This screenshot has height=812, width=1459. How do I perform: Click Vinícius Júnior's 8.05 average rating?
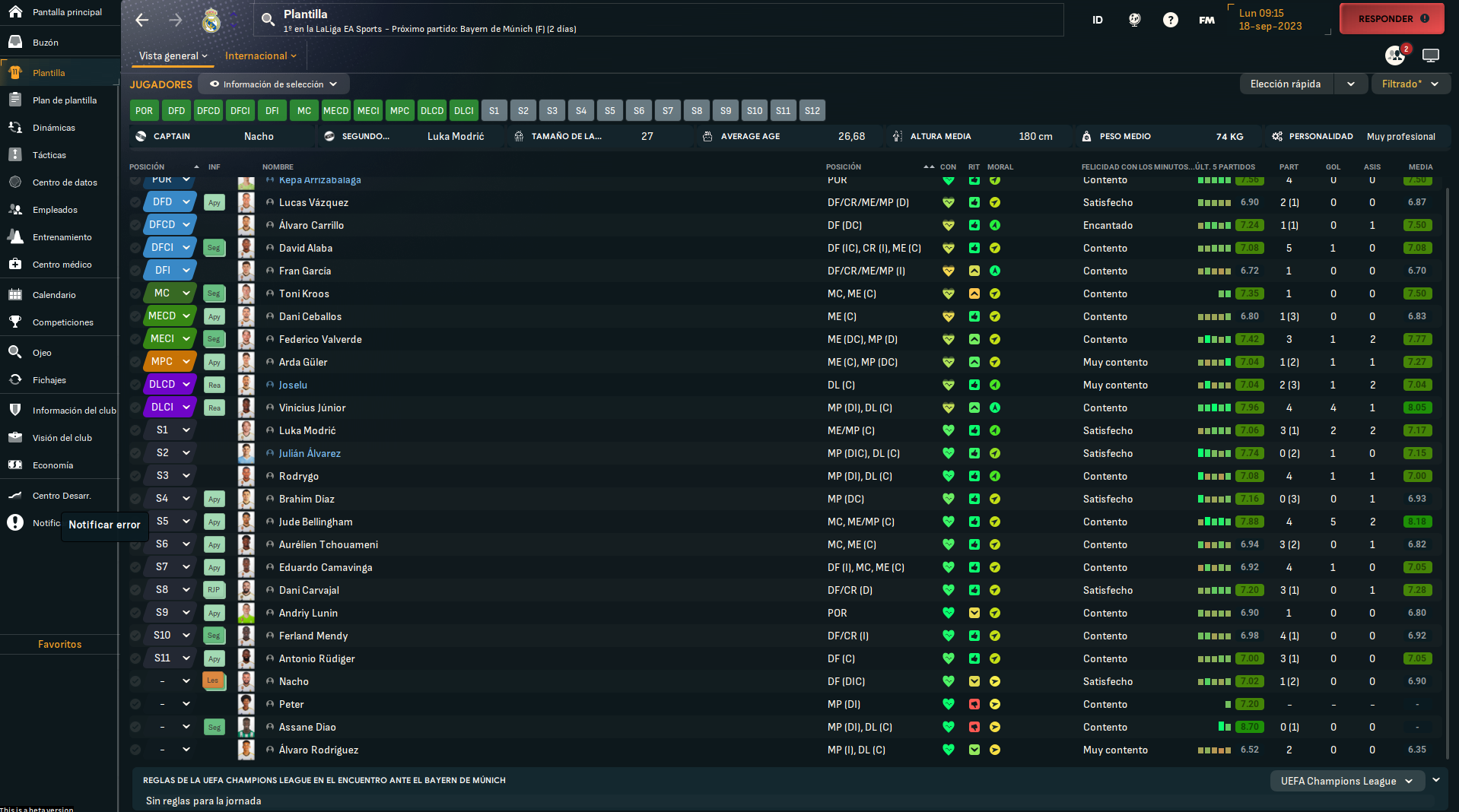coord(1417,408)
